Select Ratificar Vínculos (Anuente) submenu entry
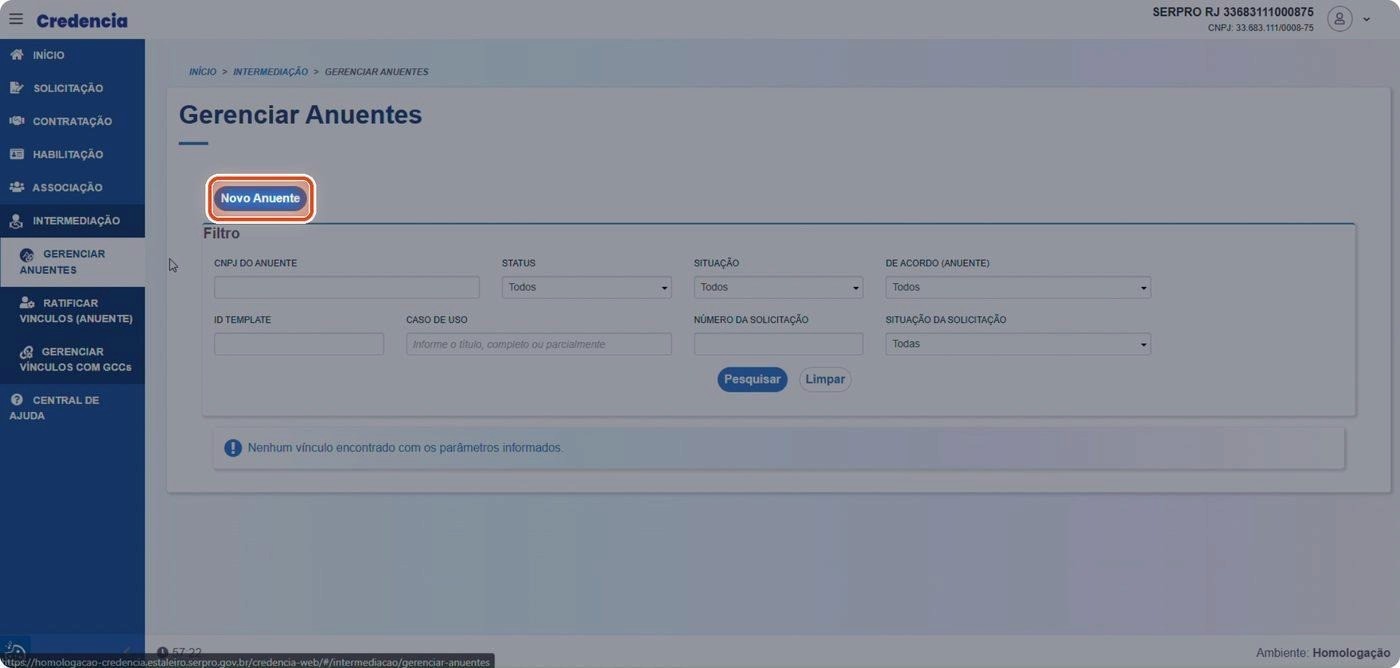1400x668 pixels. (x=72, y=311)
